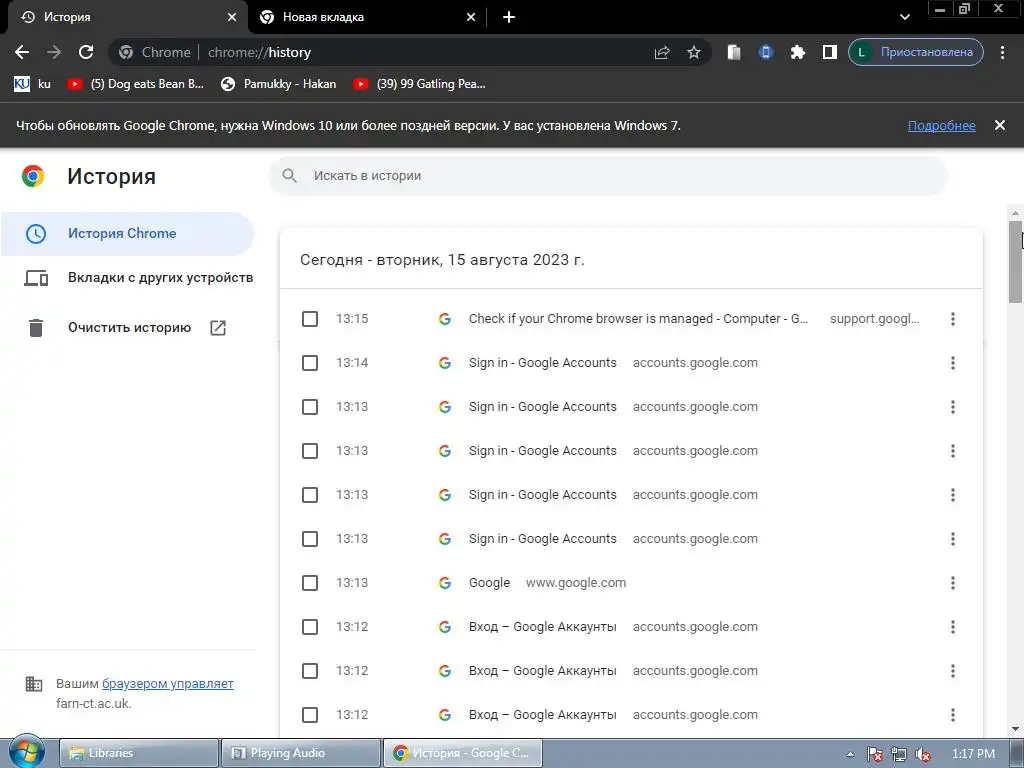Check the 13:14 Sign in entry

tap(310, 362)
